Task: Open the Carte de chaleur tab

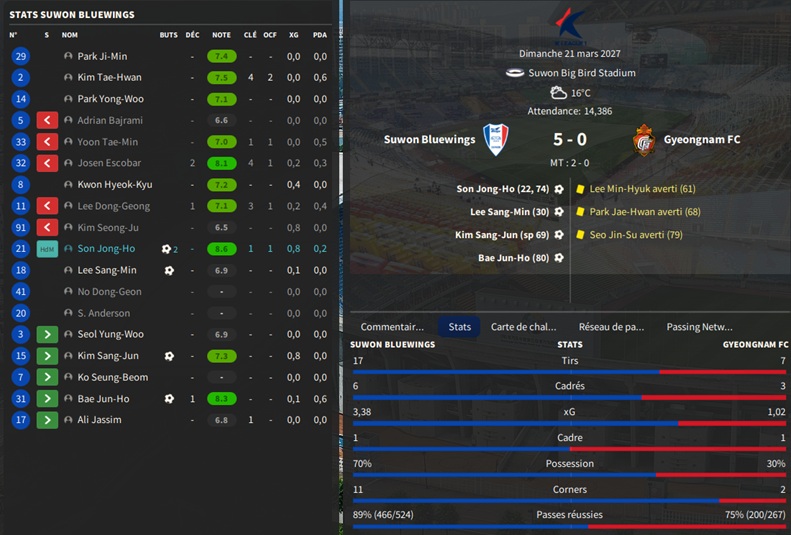Action: click(523, 327)
